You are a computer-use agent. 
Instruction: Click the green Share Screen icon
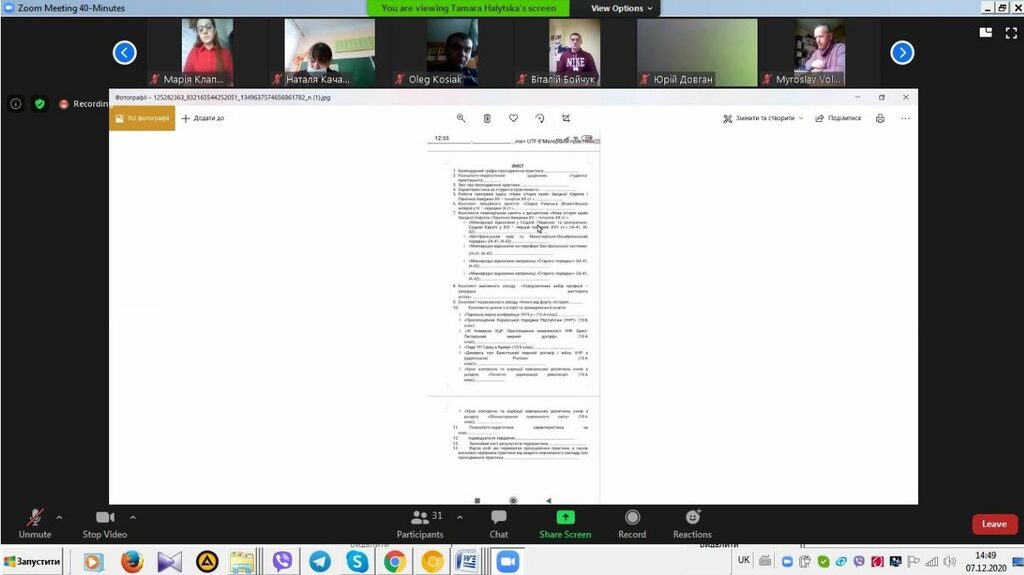click(x=565, y=518)
